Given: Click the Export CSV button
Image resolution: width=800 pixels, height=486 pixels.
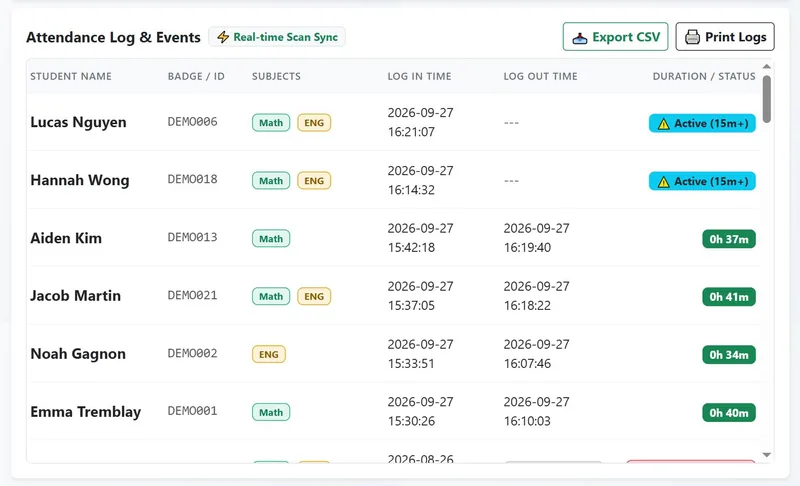Looking at the screenshot, I should [x=615, y=37].
